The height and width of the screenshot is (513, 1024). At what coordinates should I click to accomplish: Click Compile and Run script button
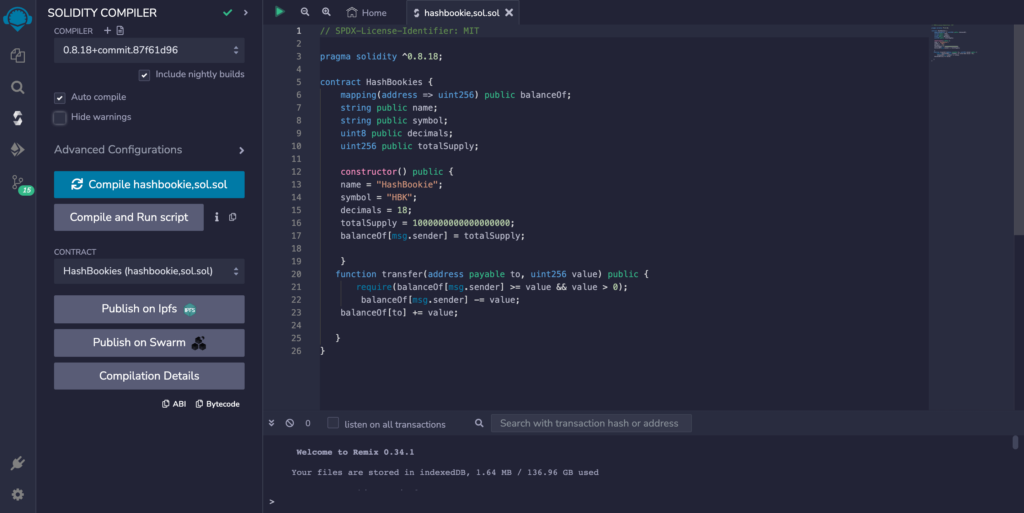pos(129,217)
